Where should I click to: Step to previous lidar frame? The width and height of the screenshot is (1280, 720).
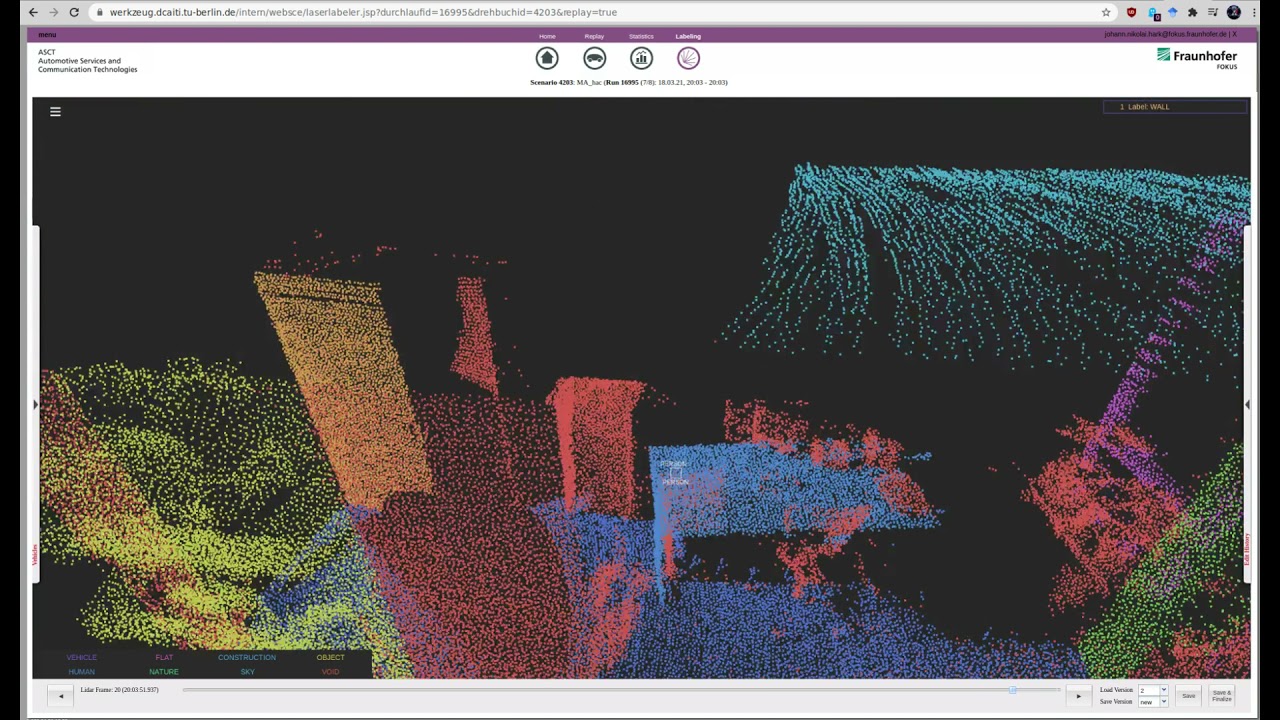click(x=61, y=696)
